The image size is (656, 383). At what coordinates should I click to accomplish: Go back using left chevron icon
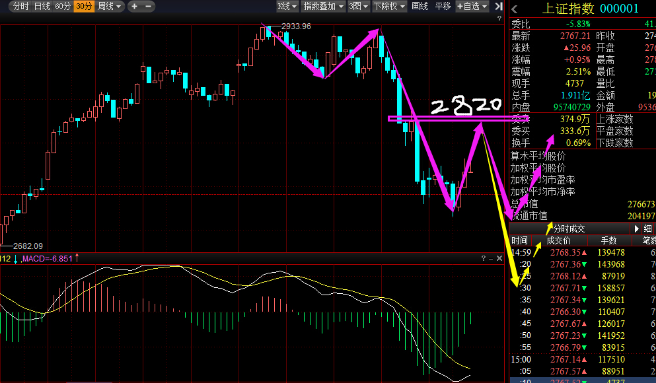click(515, 9)
